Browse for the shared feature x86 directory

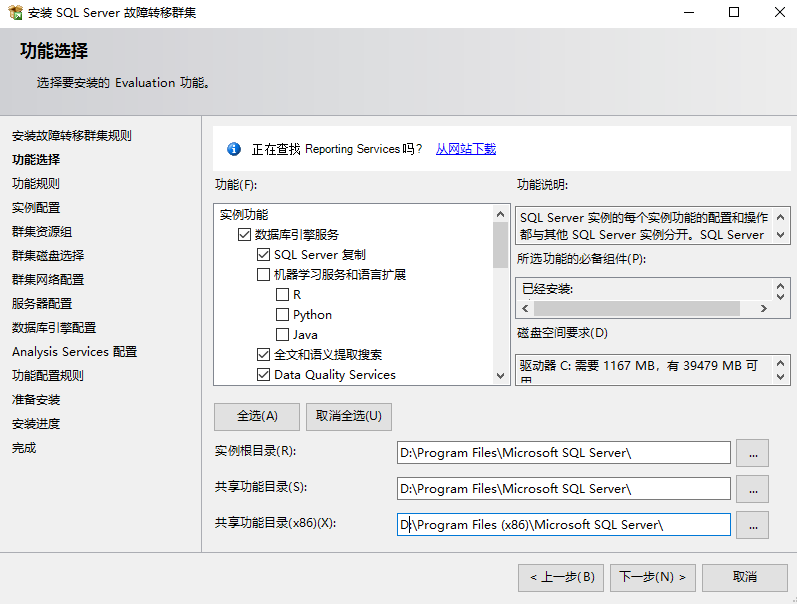click(x=752, y=525)
